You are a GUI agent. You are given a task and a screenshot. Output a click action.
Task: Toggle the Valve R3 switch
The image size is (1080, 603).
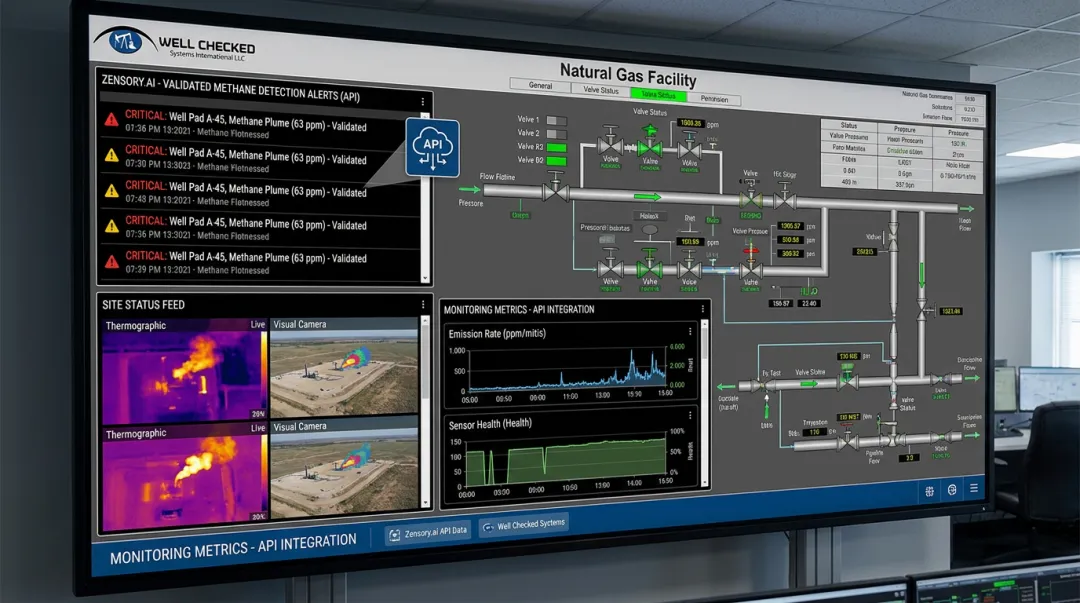(x=556, y=147)
